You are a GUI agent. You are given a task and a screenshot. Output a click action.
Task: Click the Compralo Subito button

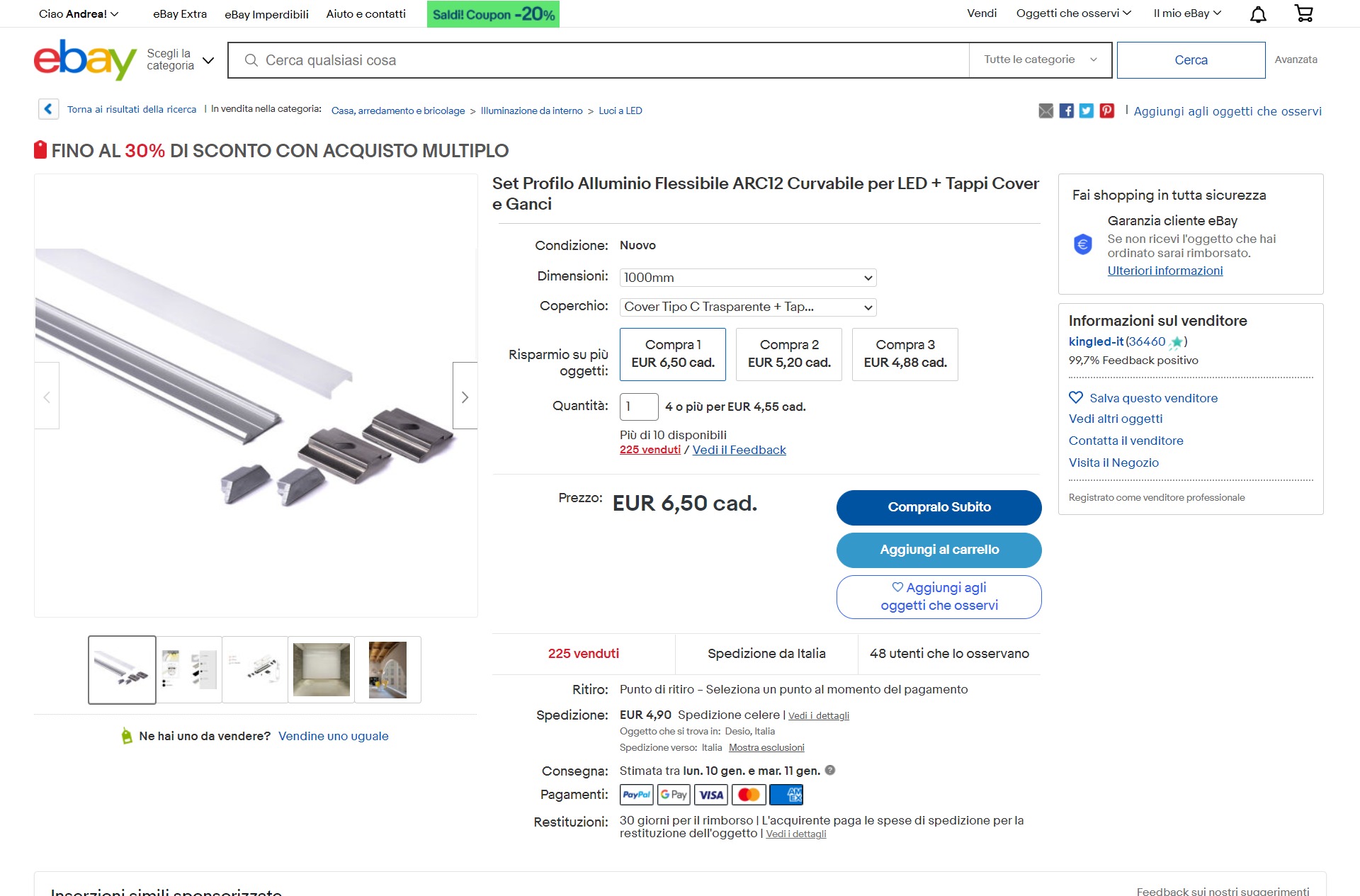(939, 507)
